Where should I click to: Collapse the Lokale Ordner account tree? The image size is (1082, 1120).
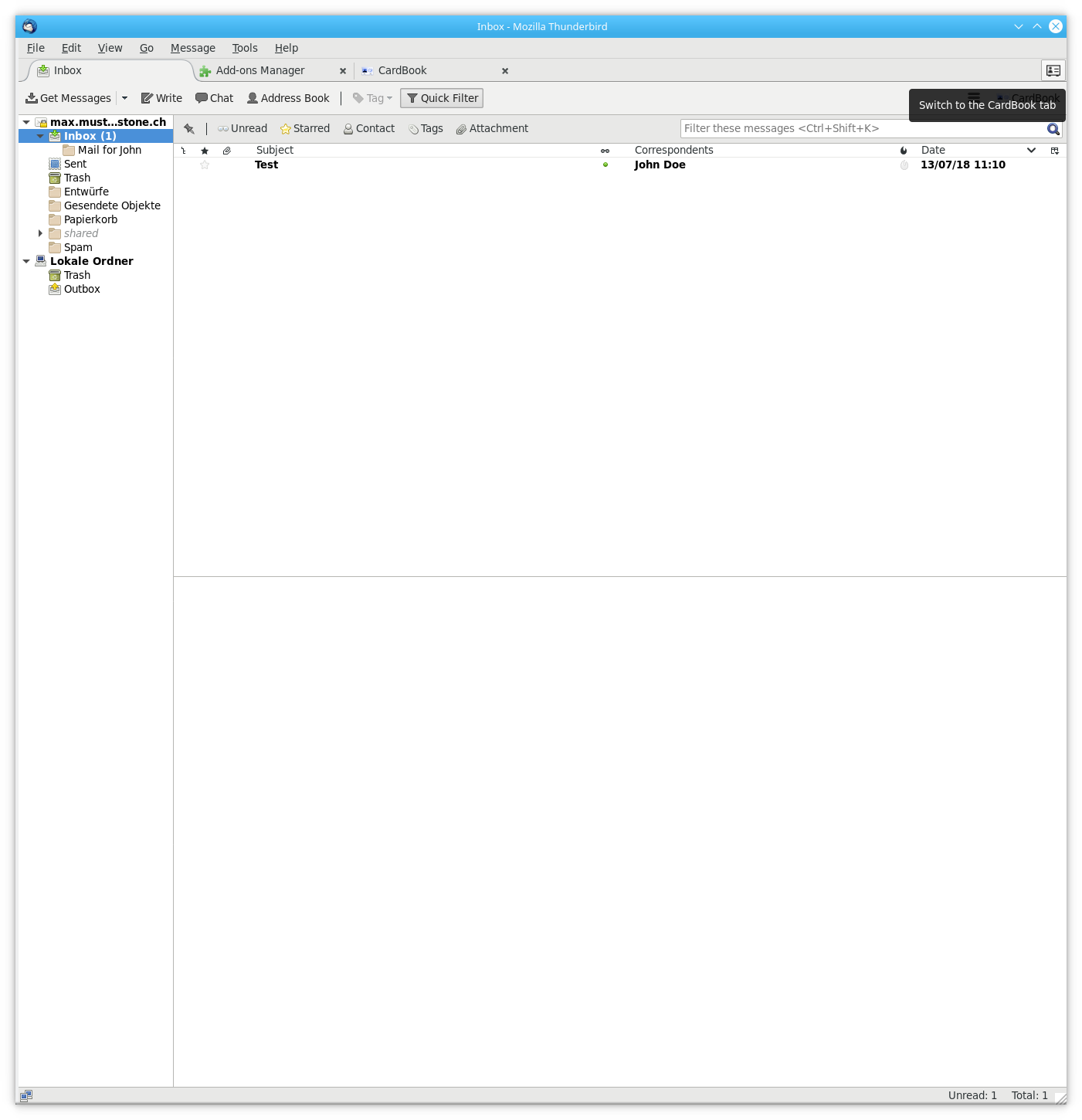[x=26, y=261]
